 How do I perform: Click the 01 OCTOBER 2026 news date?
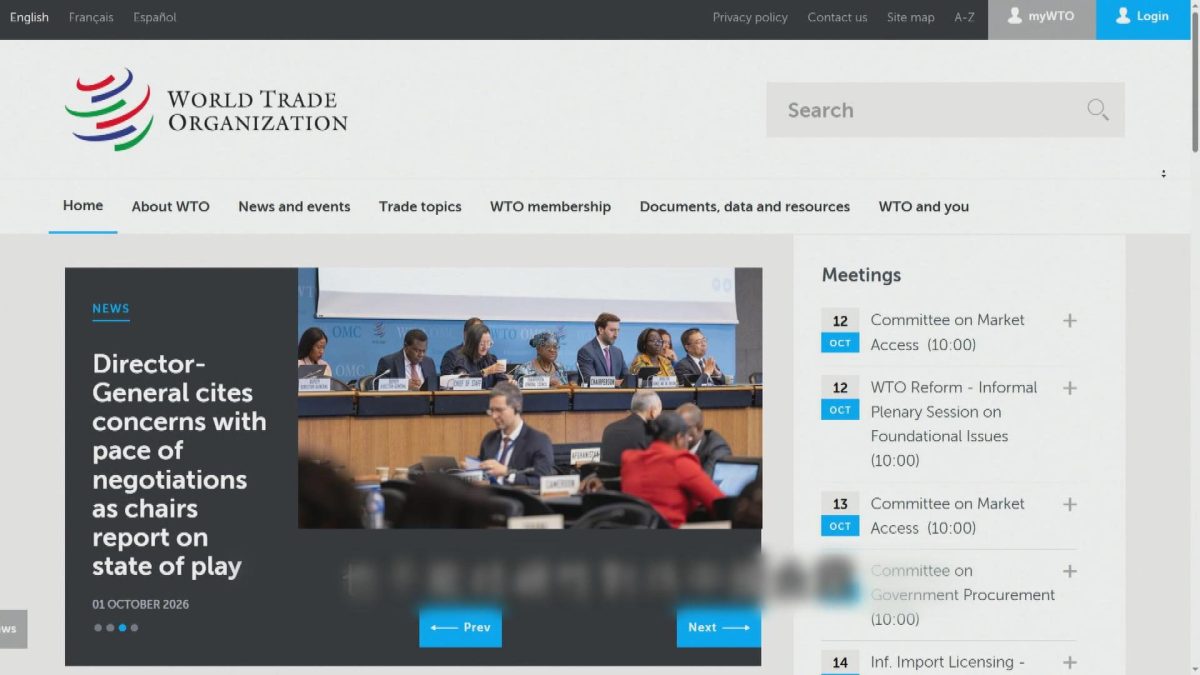140,604
